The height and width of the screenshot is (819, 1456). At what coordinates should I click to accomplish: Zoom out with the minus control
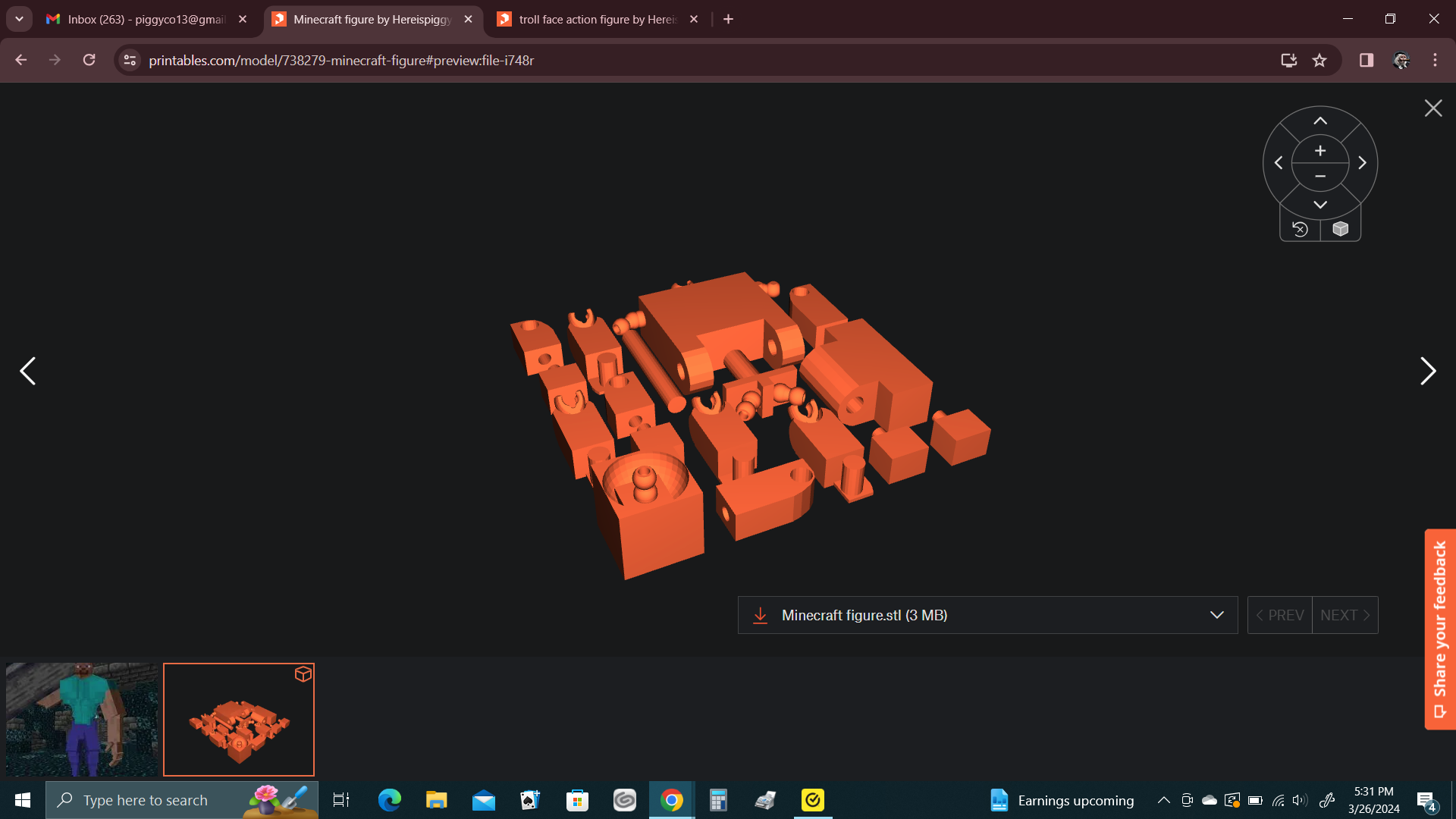(x=1320, y=177)
